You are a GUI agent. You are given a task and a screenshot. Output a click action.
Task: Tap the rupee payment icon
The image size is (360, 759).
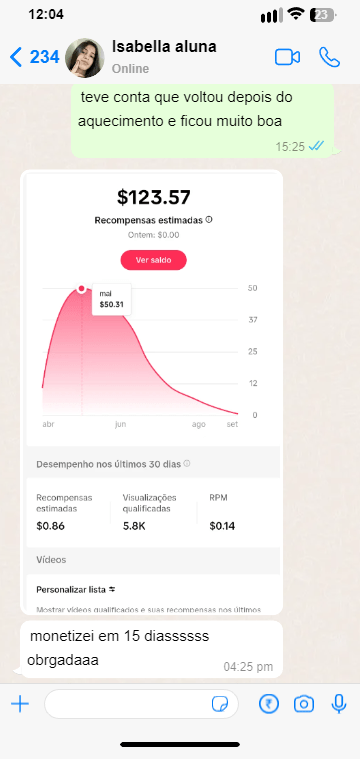[x=269, y=704]
